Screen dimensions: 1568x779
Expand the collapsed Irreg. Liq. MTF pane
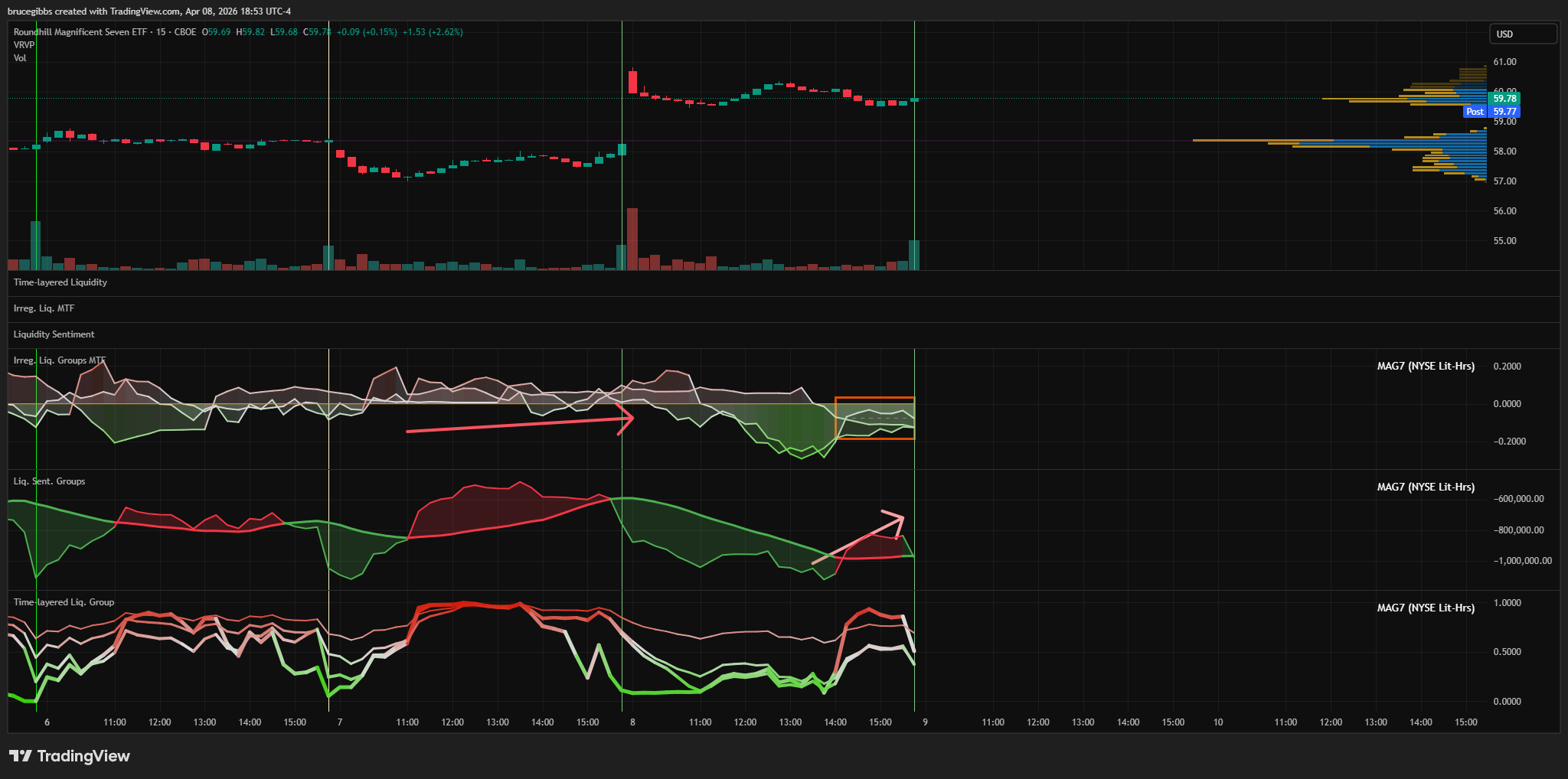[x=44, y=308]
